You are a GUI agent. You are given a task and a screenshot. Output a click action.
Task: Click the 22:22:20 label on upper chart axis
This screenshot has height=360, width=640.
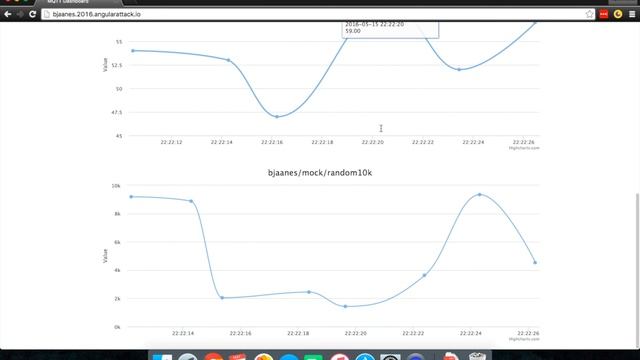(373, 142)
